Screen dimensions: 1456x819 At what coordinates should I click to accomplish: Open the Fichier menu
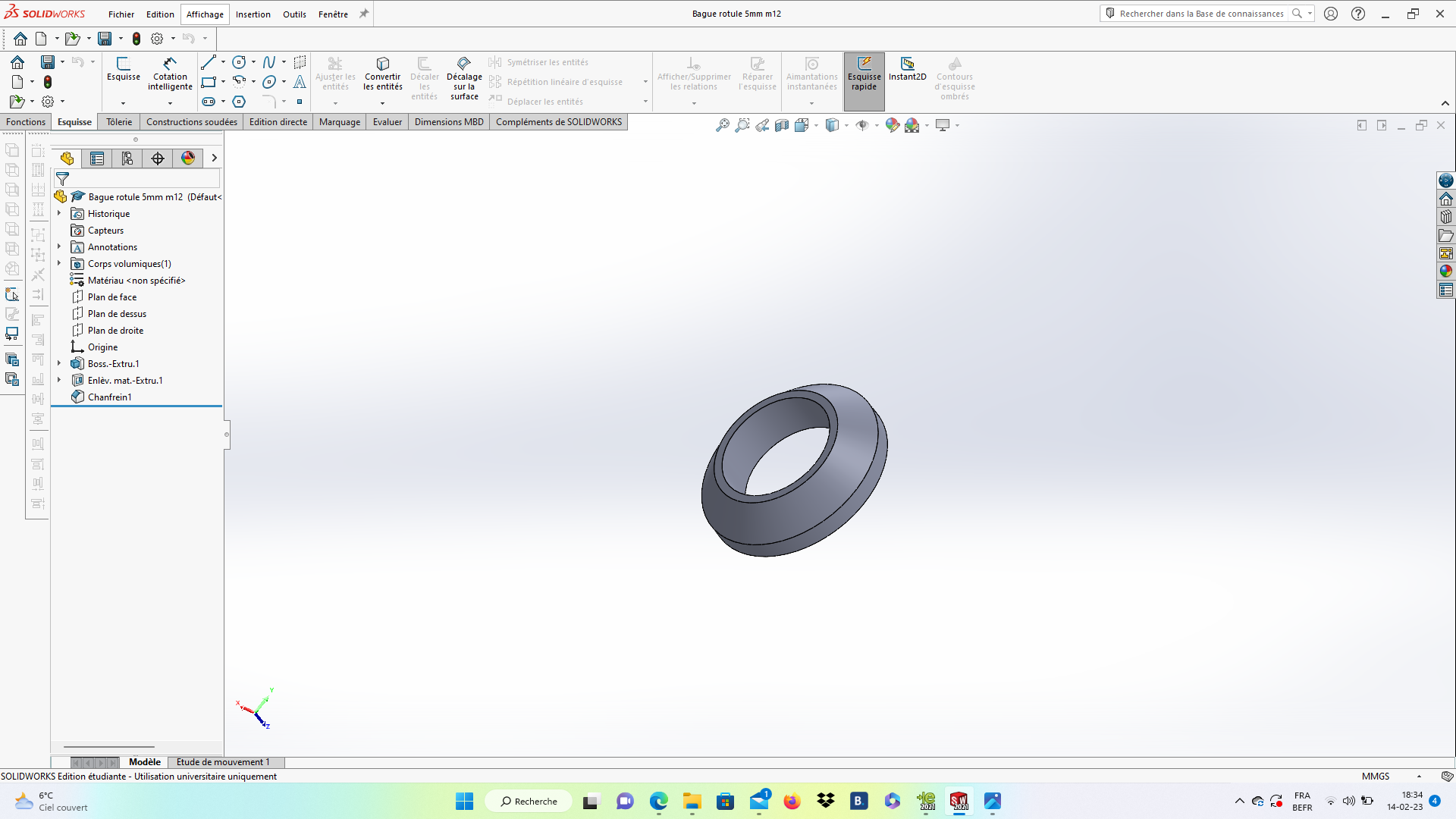(121, 14)
